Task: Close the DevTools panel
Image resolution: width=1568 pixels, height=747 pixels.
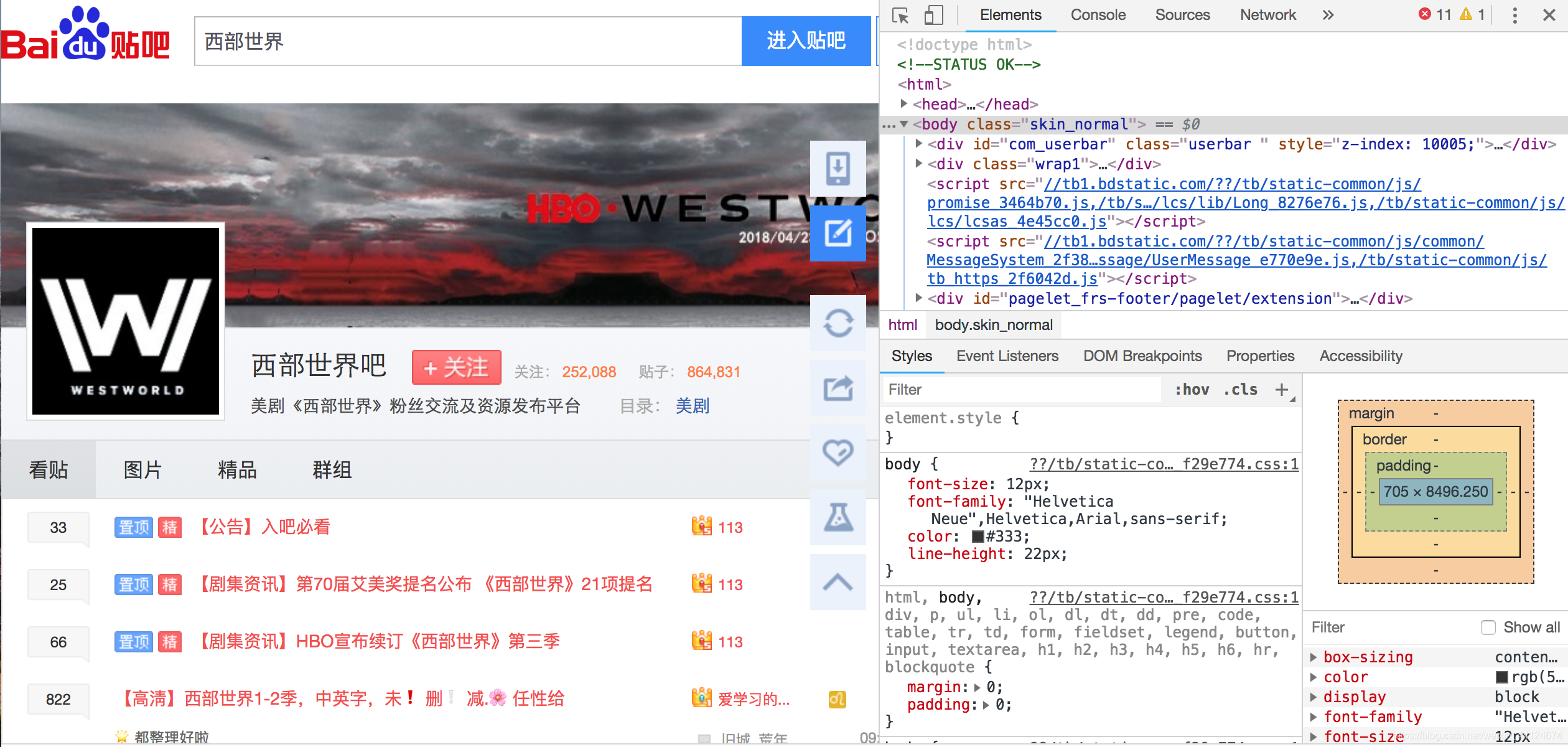Action: 1549,15
